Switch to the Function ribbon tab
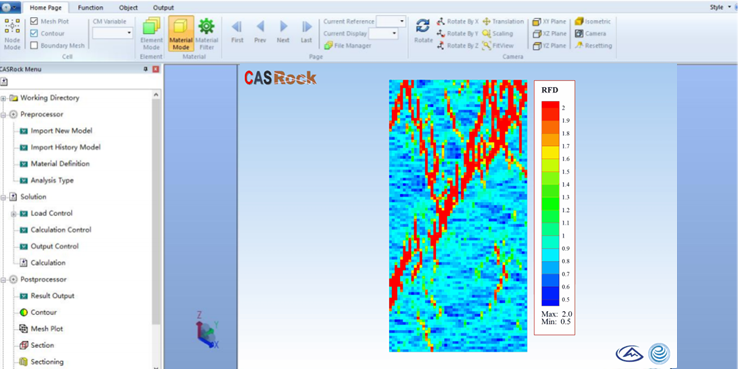738x369 pixels. pos(90,8)
